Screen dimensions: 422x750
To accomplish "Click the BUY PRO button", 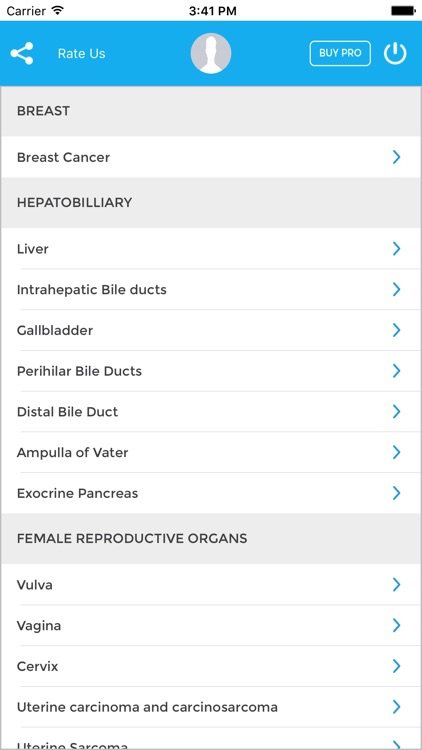I will pyautogui.click(x=340, y=53).
